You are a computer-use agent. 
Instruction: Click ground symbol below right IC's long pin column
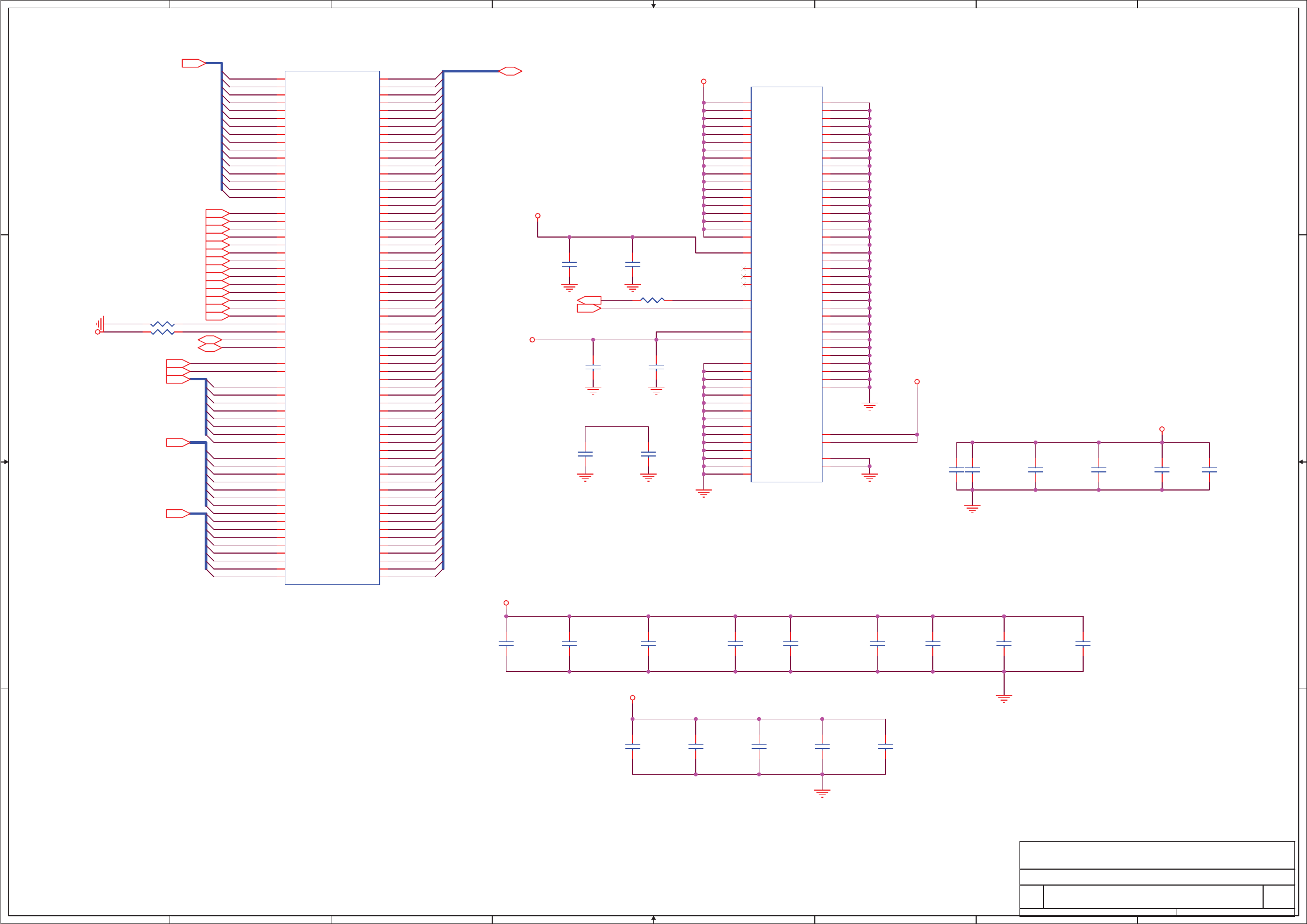click(869, 407)
